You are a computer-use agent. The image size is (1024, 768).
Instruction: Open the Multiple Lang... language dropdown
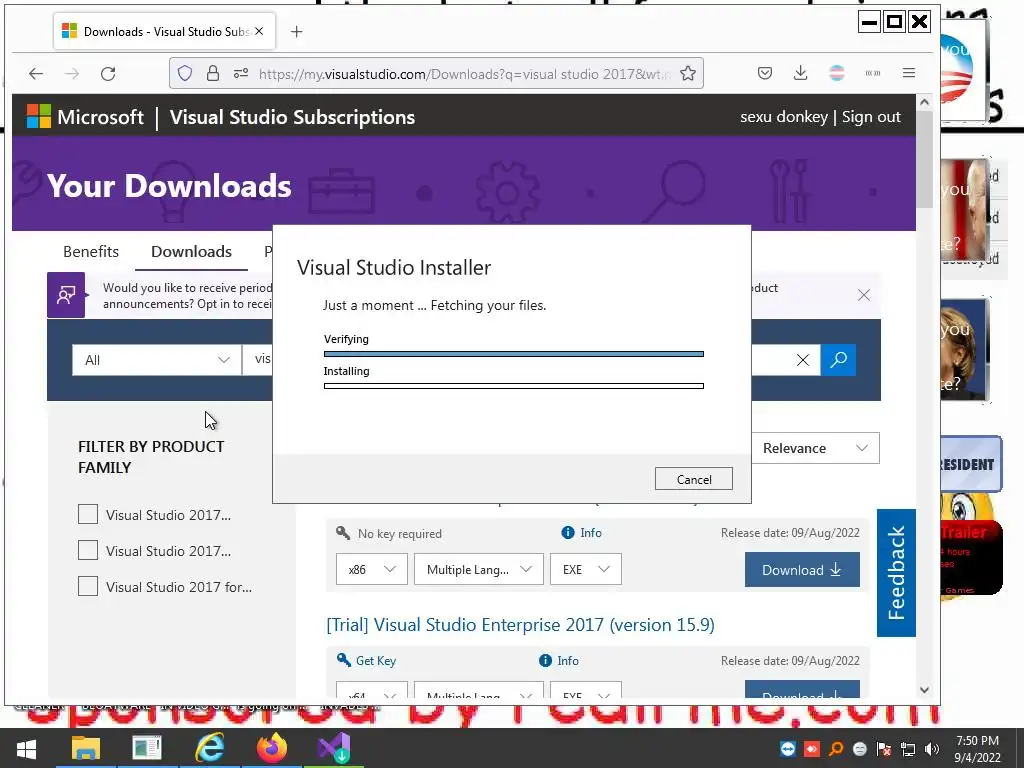point(479,569)
